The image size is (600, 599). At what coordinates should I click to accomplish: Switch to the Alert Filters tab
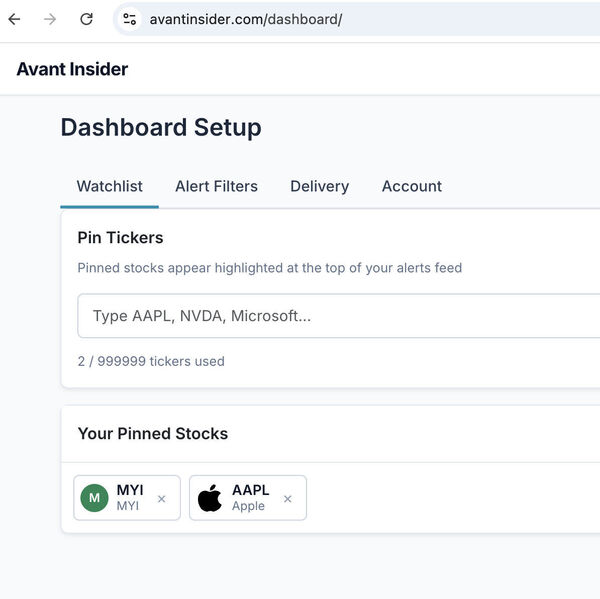tap(216, 186)
